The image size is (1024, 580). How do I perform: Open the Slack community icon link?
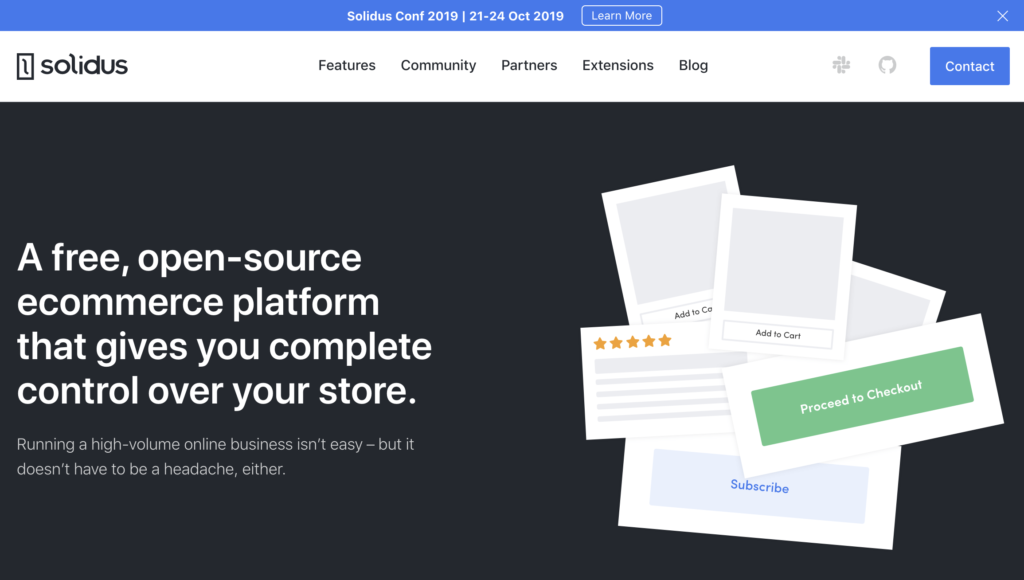point(841,65)
